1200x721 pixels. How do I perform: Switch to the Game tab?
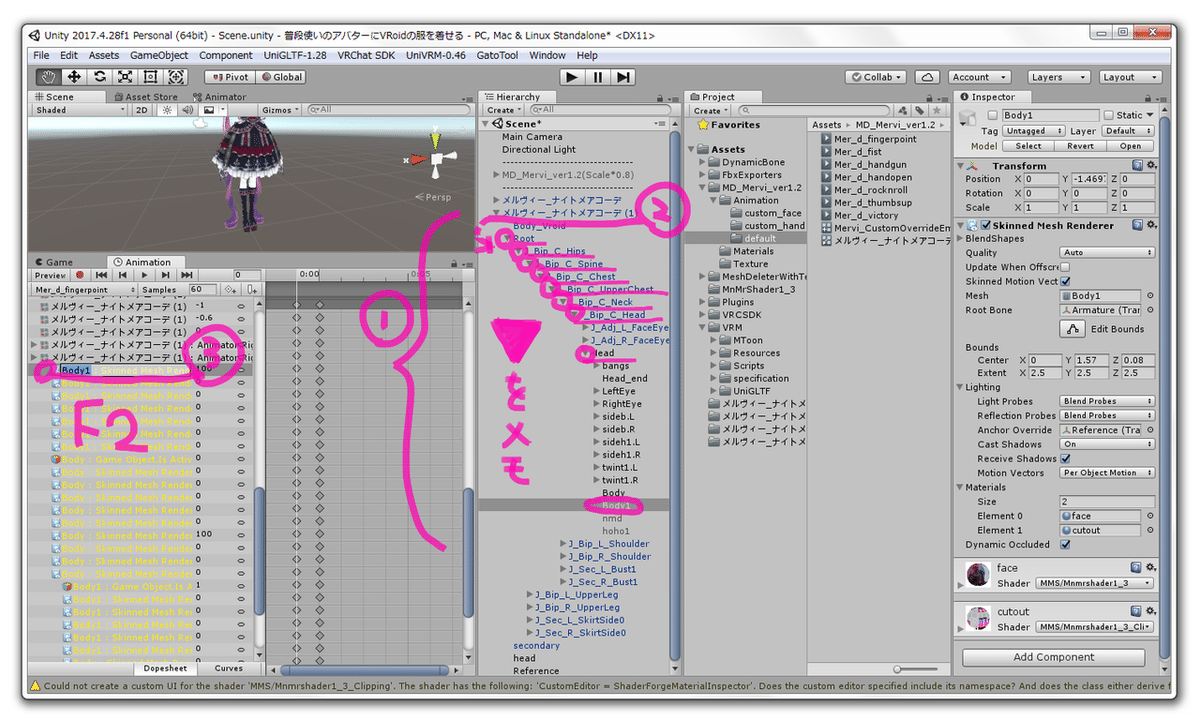[x=54, y=262]
